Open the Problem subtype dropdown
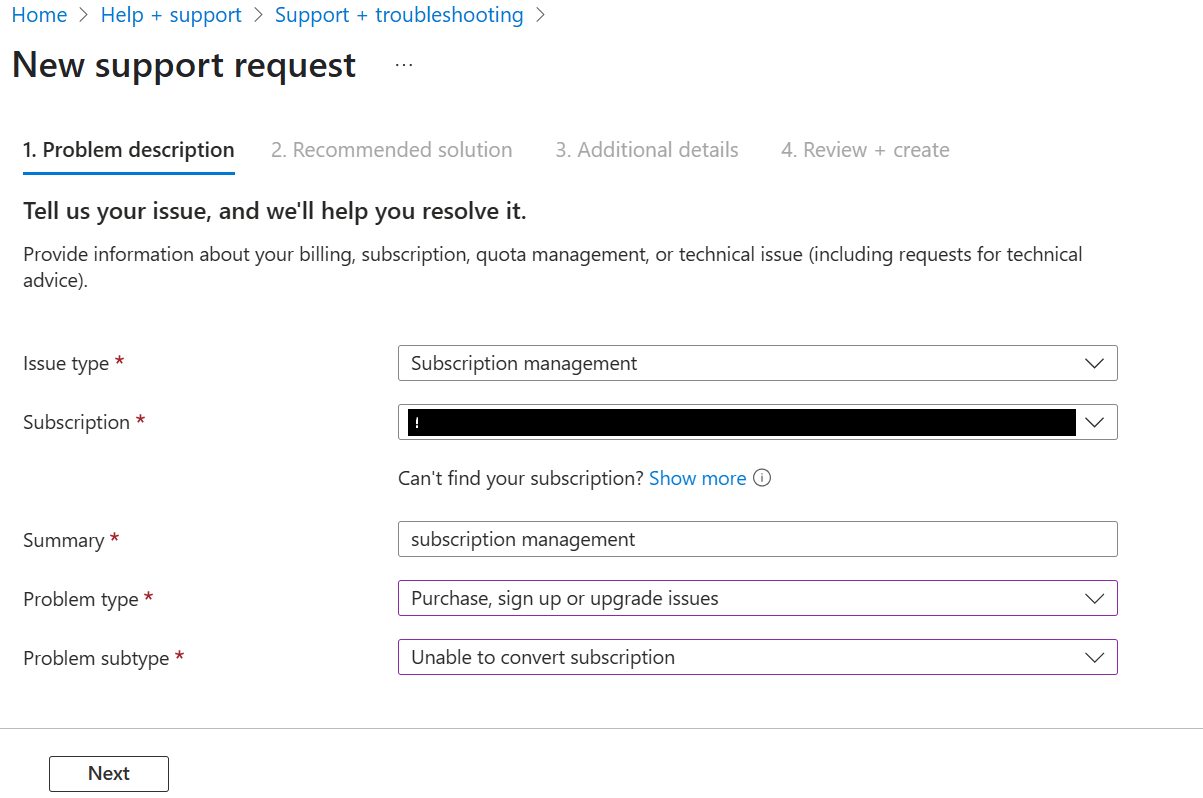The height and width of the screenshot is (798, 1203). click(1094, 658)
